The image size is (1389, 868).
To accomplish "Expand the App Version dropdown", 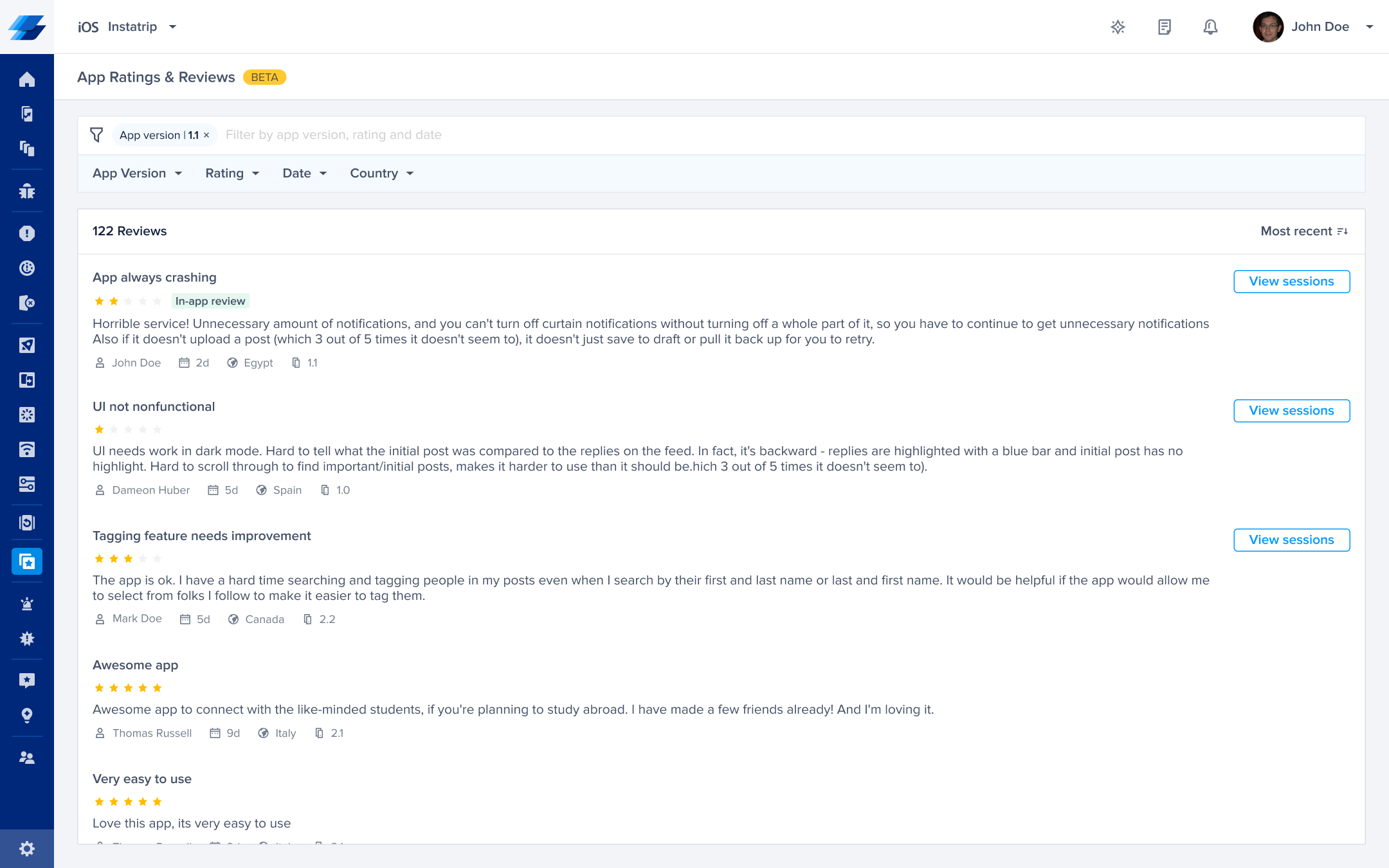I will click(137, 174).
